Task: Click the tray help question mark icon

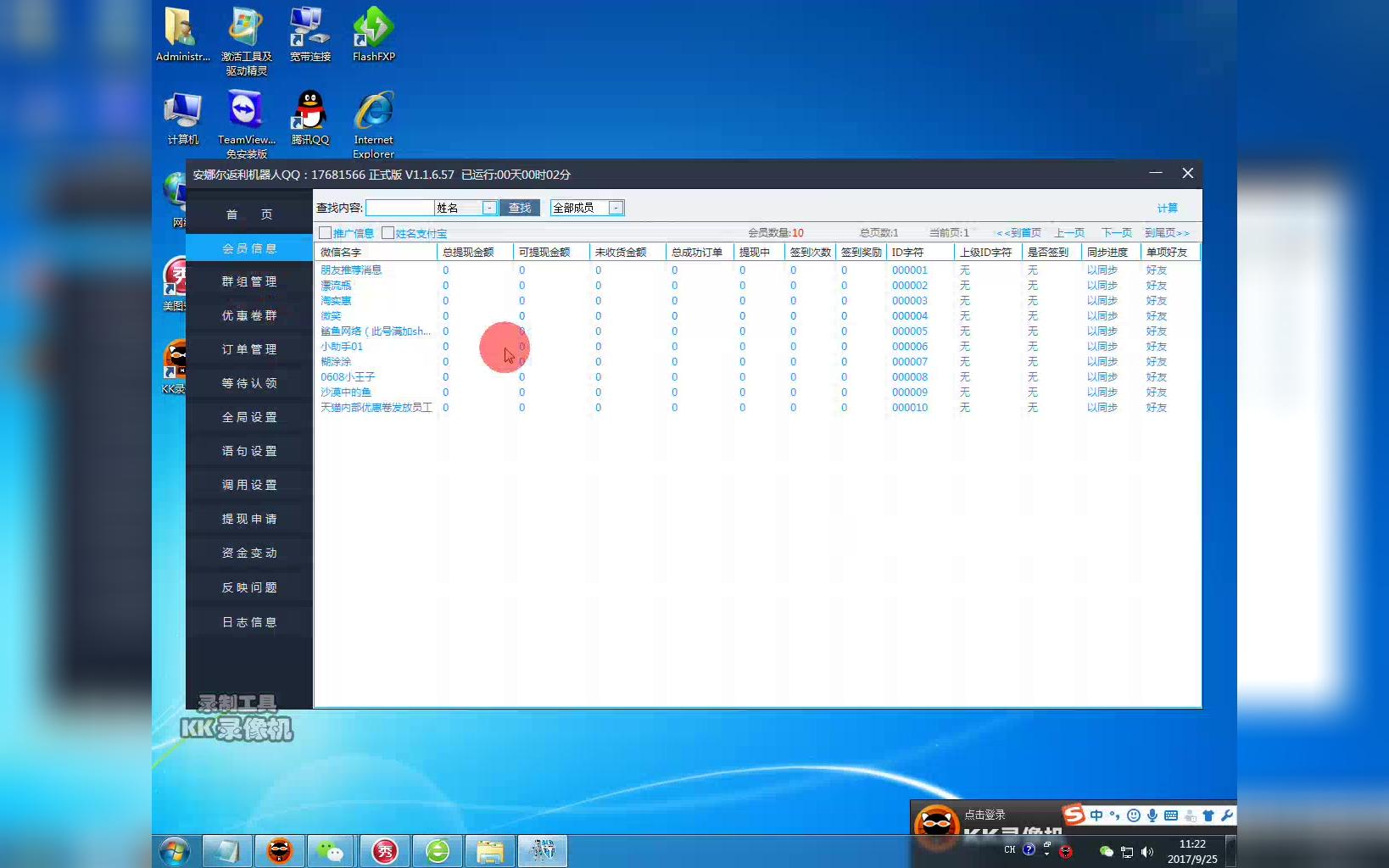Action: coord(1029,849)
